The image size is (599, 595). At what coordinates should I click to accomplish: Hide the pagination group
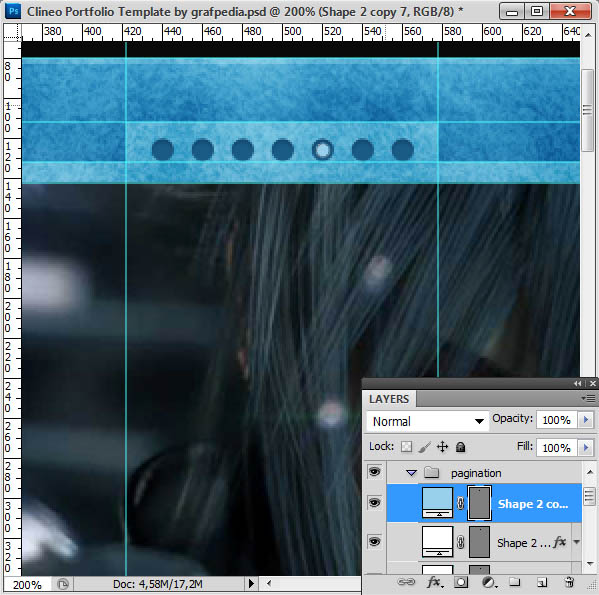[374, 472]
